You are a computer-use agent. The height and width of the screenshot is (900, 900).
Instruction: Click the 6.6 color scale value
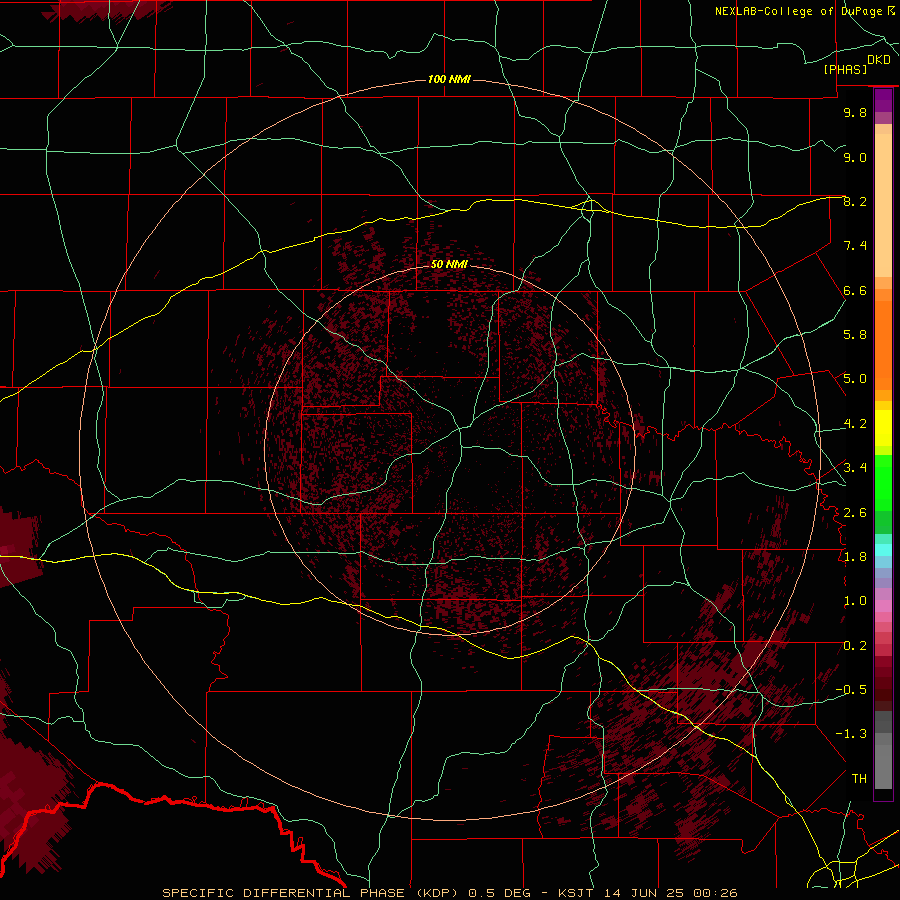point(855,290)
